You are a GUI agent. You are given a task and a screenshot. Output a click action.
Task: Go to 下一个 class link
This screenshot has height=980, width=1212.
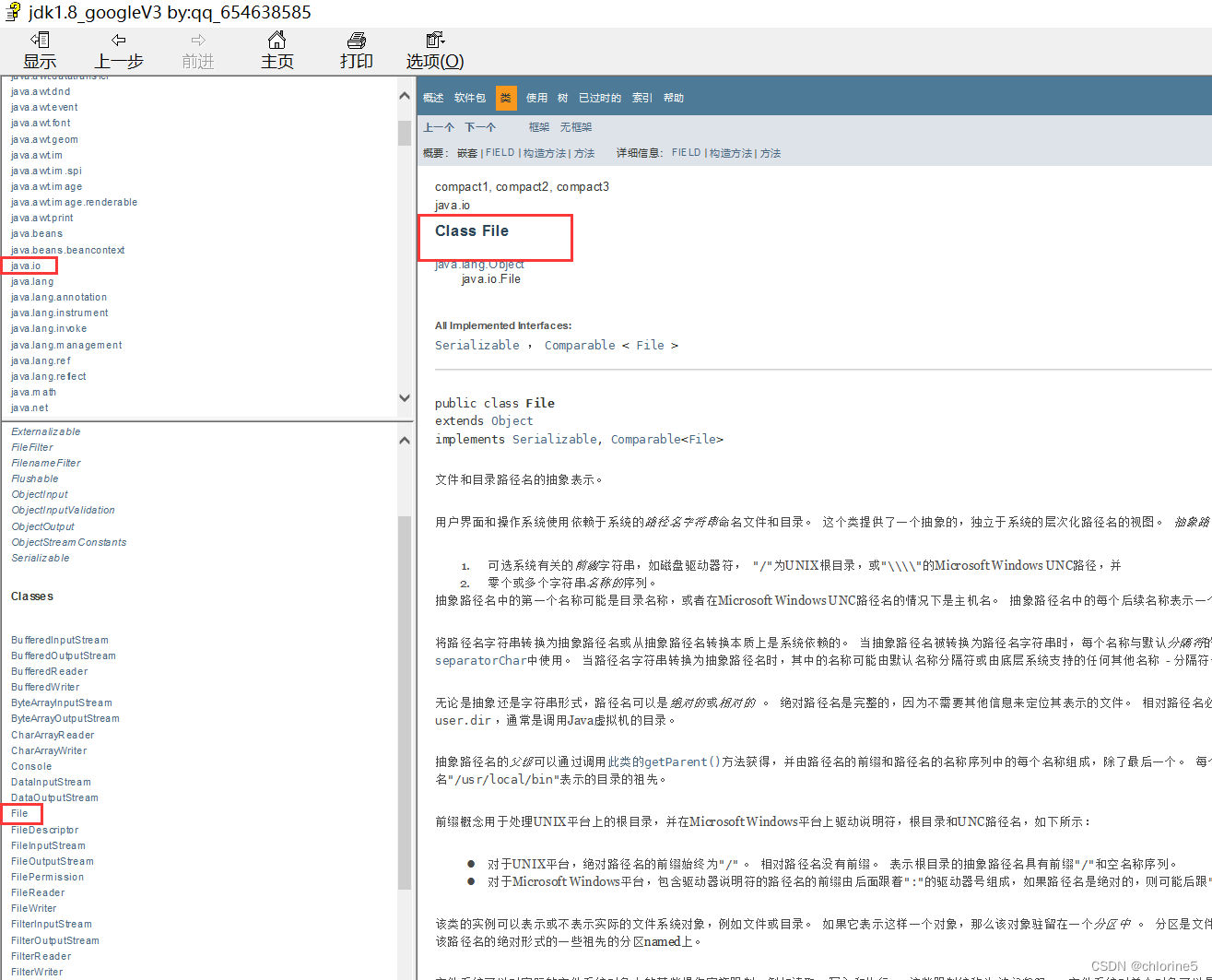tap(480, 127)
